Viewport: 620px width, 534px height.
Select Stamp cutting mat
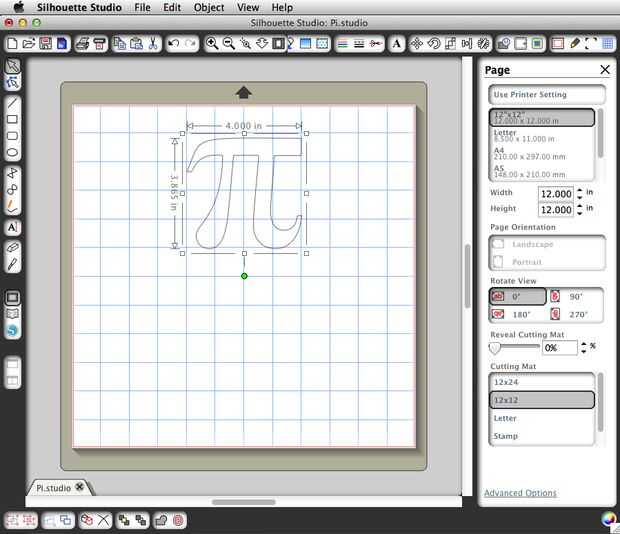tap(541, 436)
